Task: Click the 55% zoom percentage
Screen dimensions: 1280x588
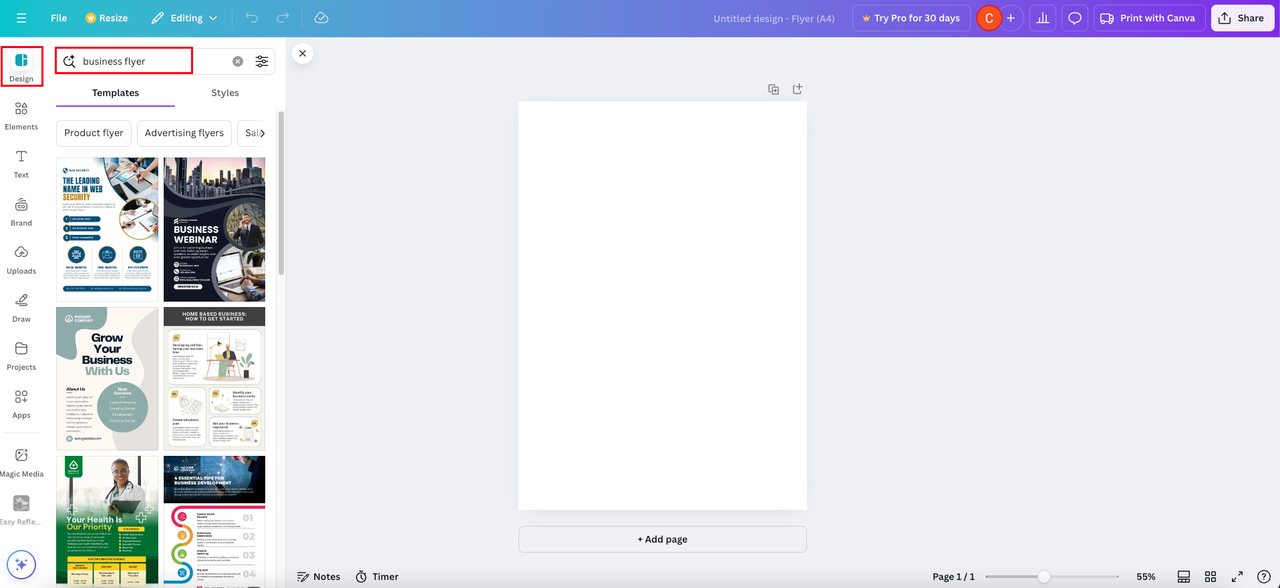Action: (x=1146, y=577)
